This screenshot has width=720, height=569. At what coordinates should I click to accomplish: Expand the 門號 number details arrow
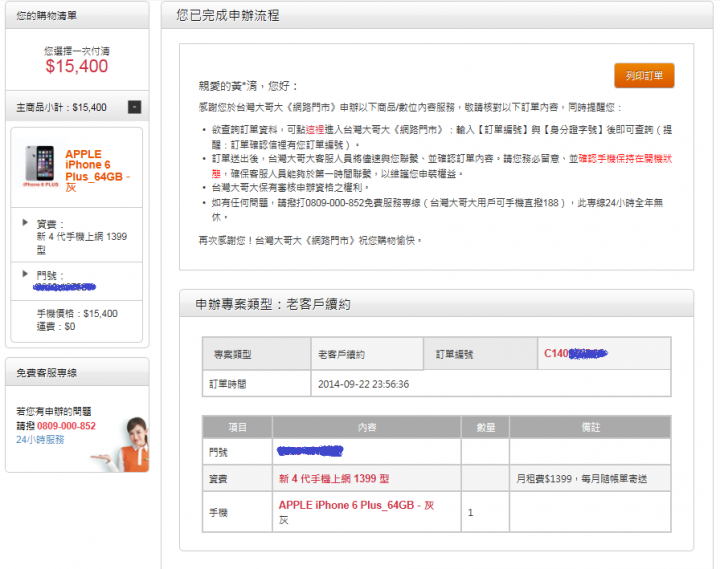point(25,274)
